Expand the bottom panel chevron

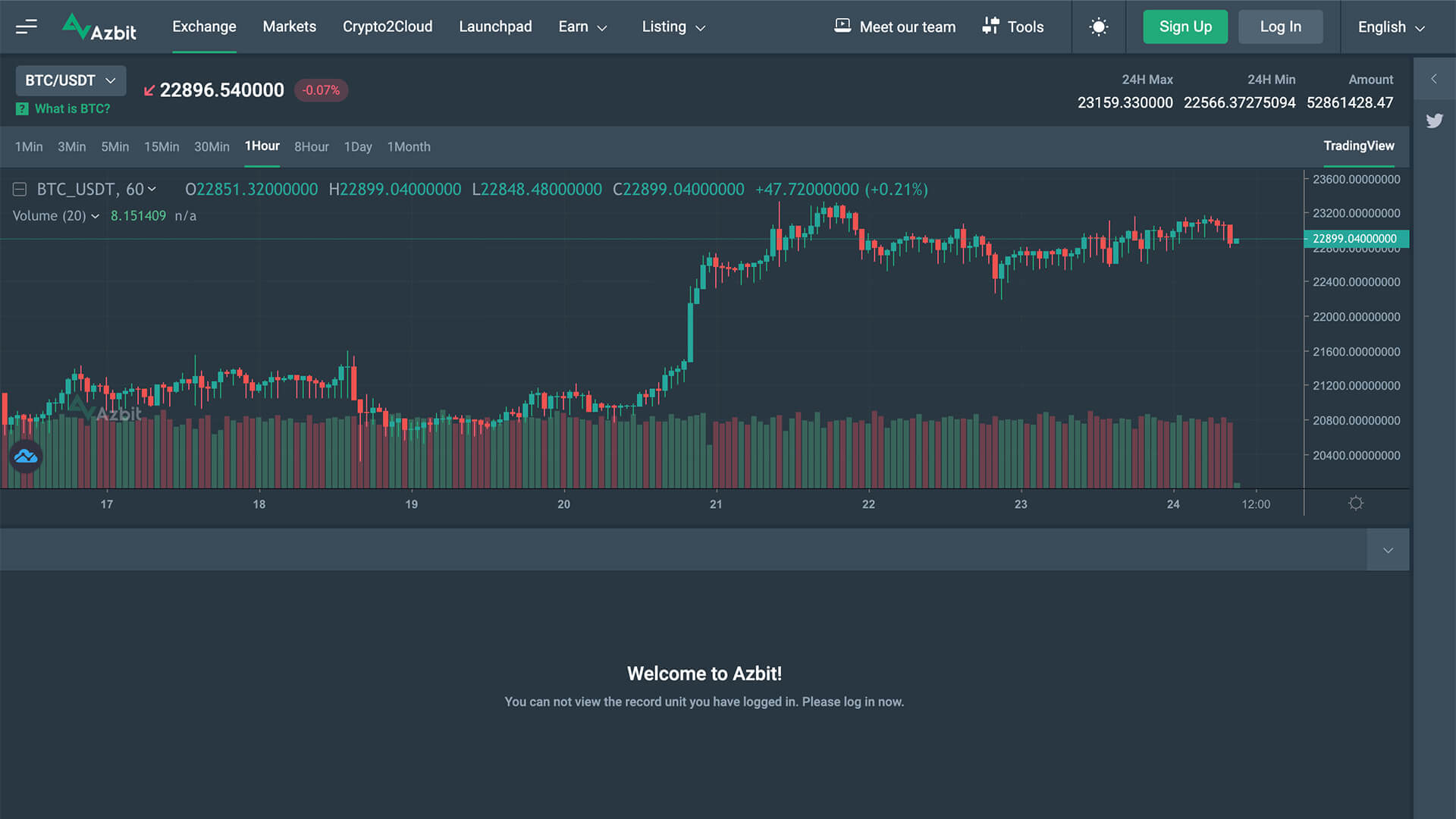[1388, 550]
